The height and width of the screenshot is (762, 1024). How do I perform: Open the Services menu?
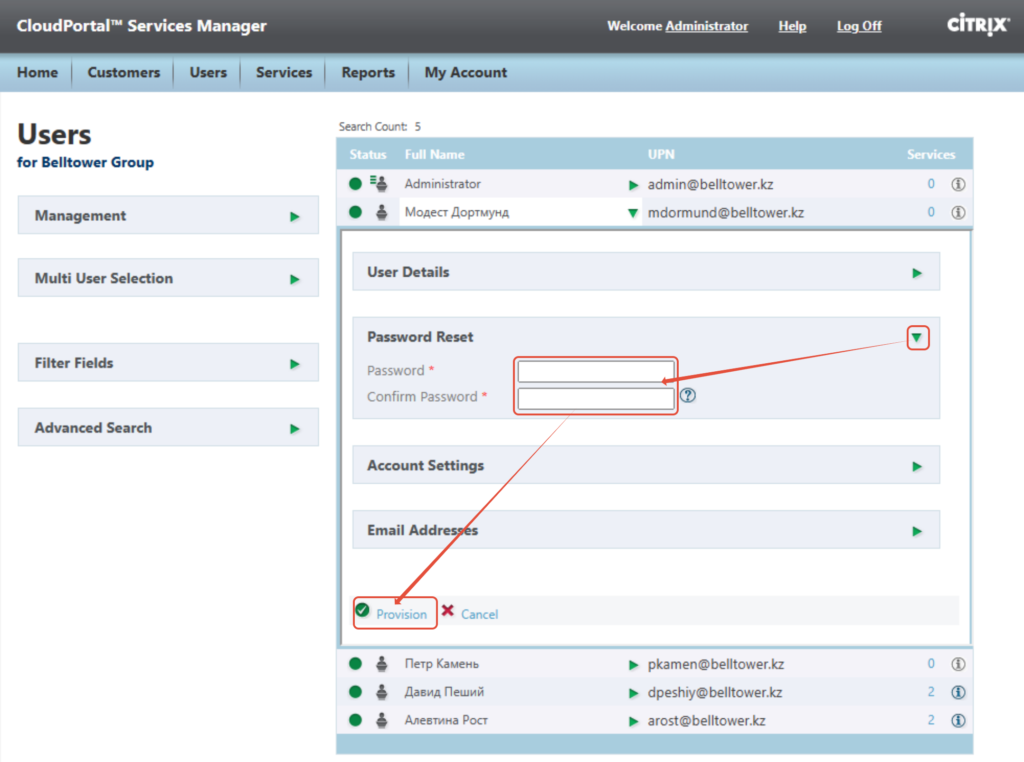pos(283,72)
